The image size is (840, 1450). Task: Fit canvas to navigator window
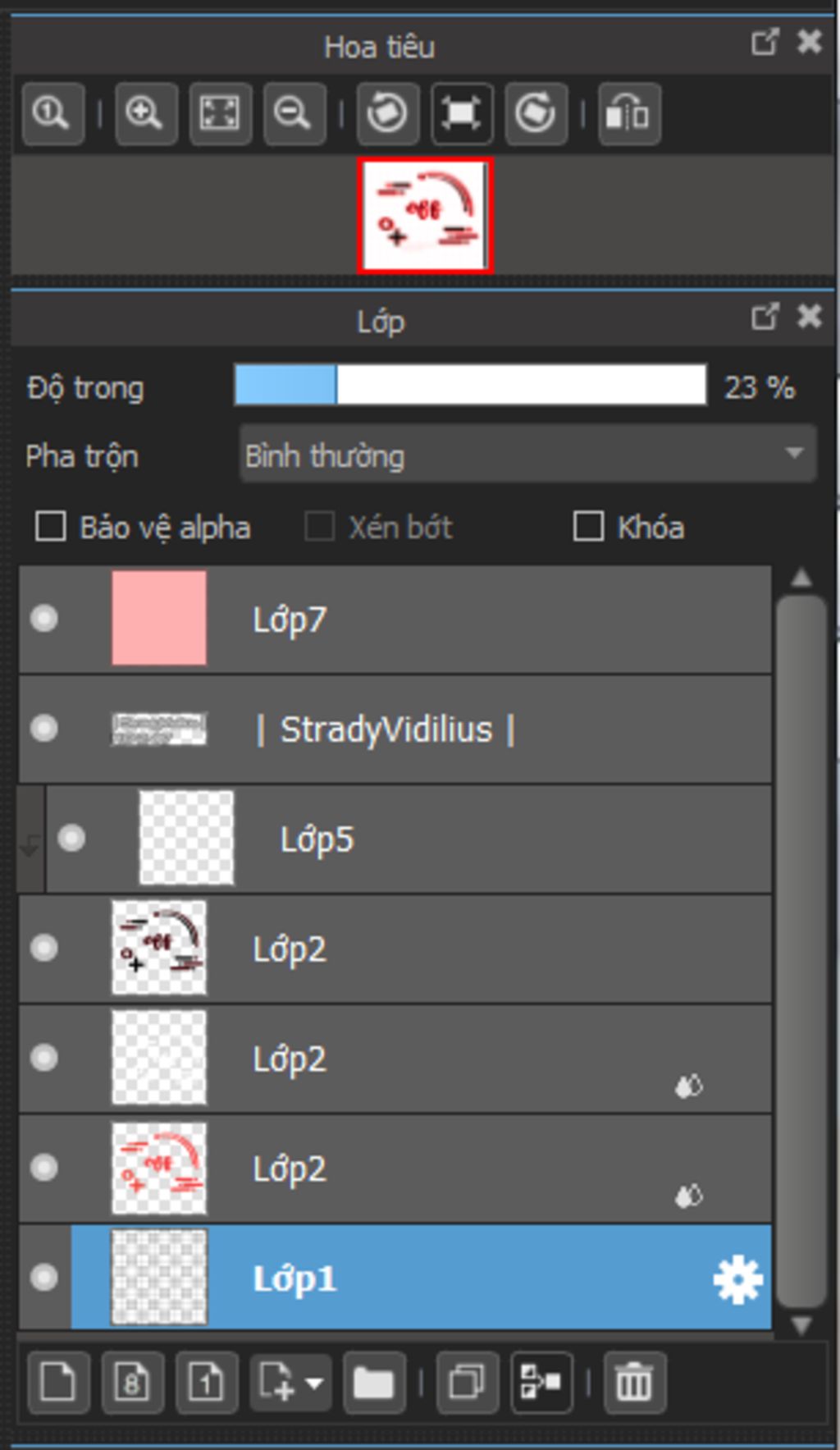pyautogui.click(x=220, y=113)
